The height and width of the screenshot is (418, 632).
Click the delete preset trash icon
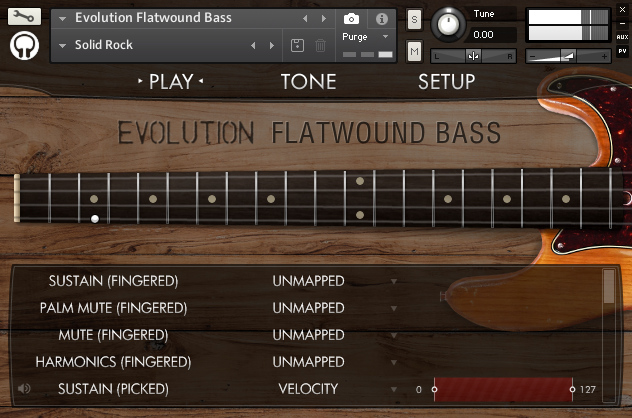coord(320,45)
